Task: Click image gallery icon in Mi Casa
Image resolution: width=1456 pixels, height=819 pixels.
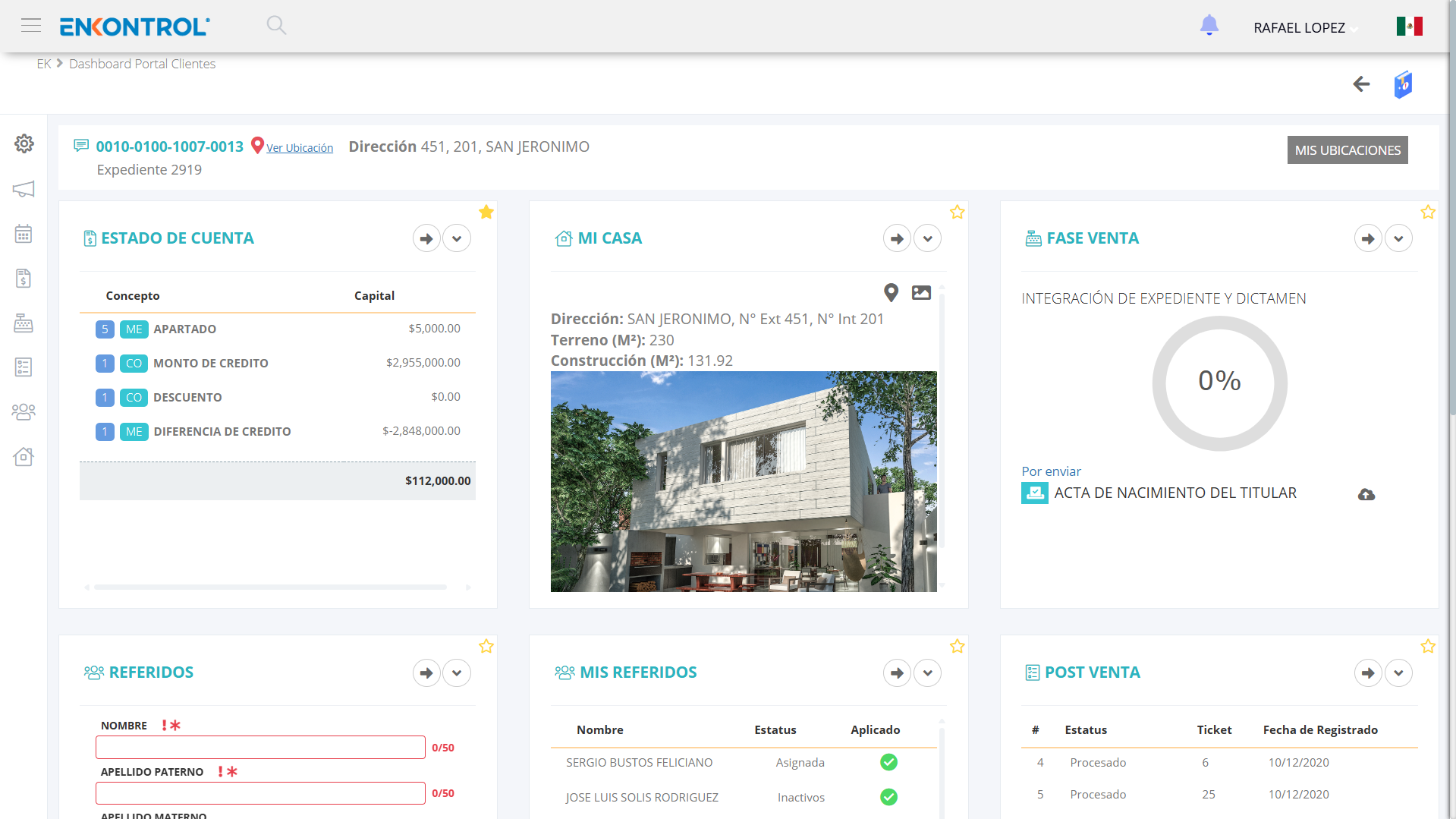Action: click(x=921, y=292)
